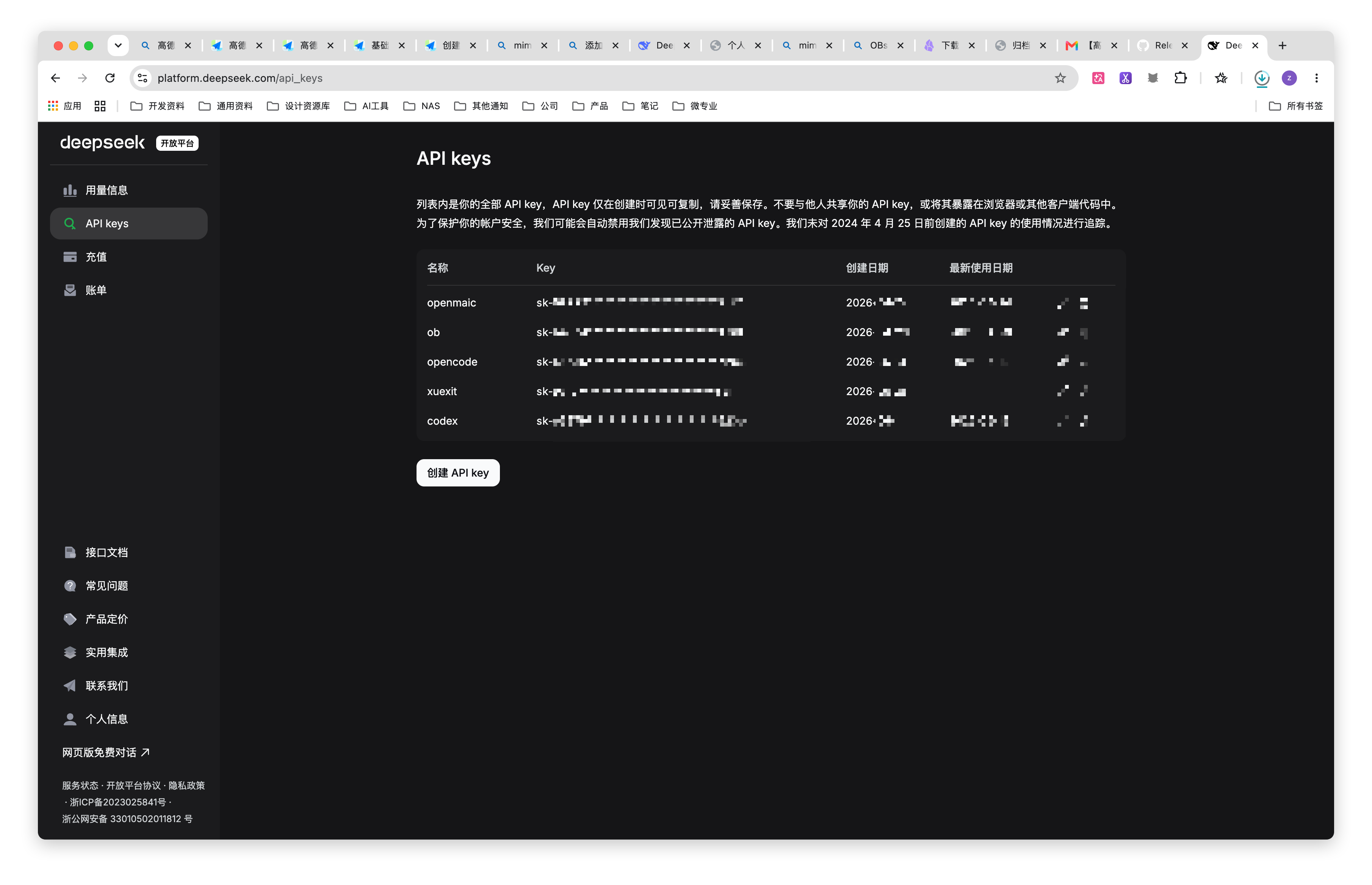Viewport: 1372px width, 885px height.
Task: Open the 账单 billing page
Action: (x=129, y=290)
